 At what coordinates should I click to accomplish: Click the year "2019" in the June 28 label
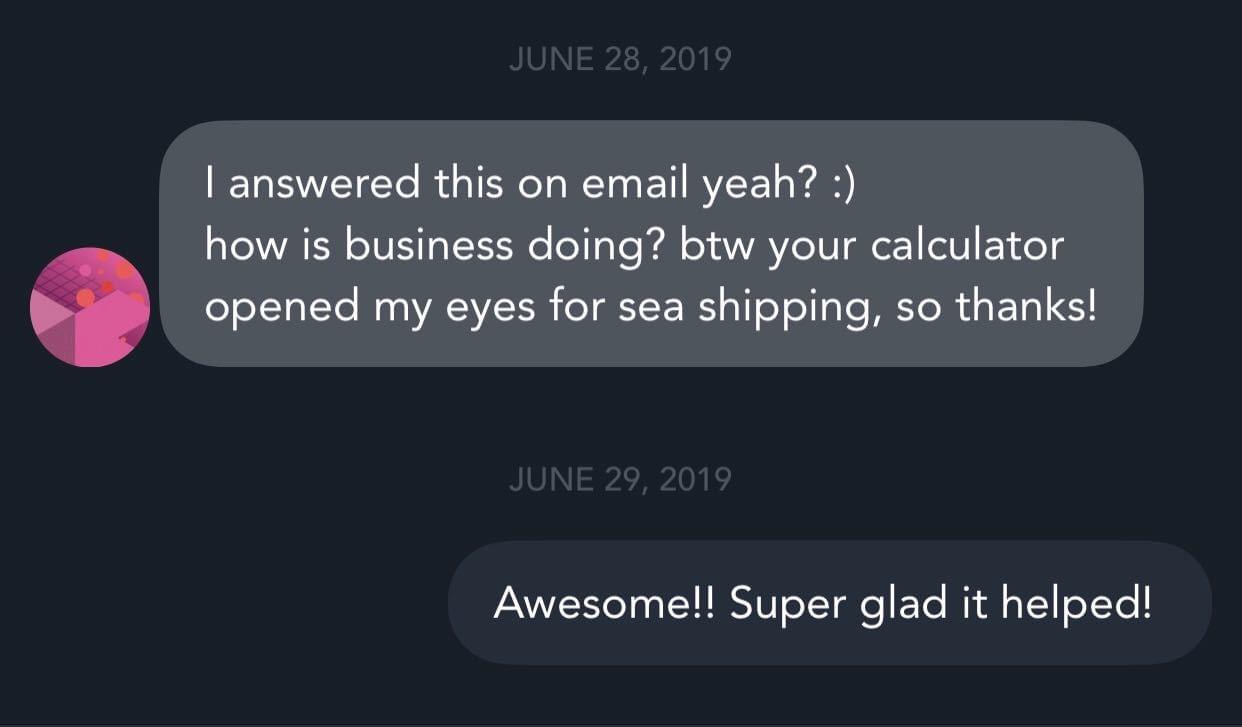(x=695, y=59)
